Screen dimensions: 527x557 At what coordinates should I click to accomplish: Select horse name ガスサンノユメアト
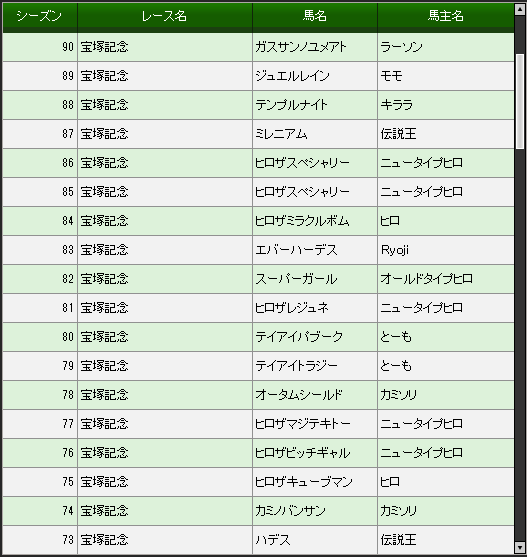tap(300, 47)
